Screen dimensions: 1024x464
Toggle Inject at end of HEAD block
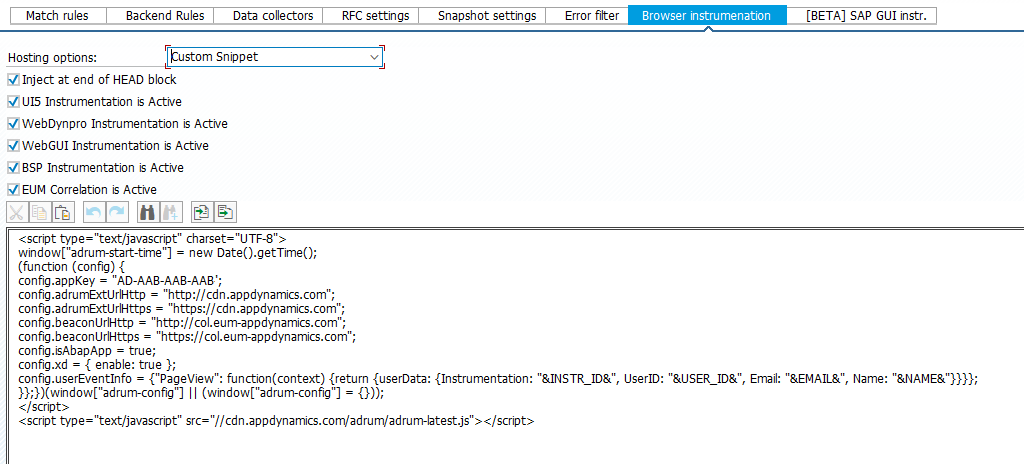tap(13, 80)
